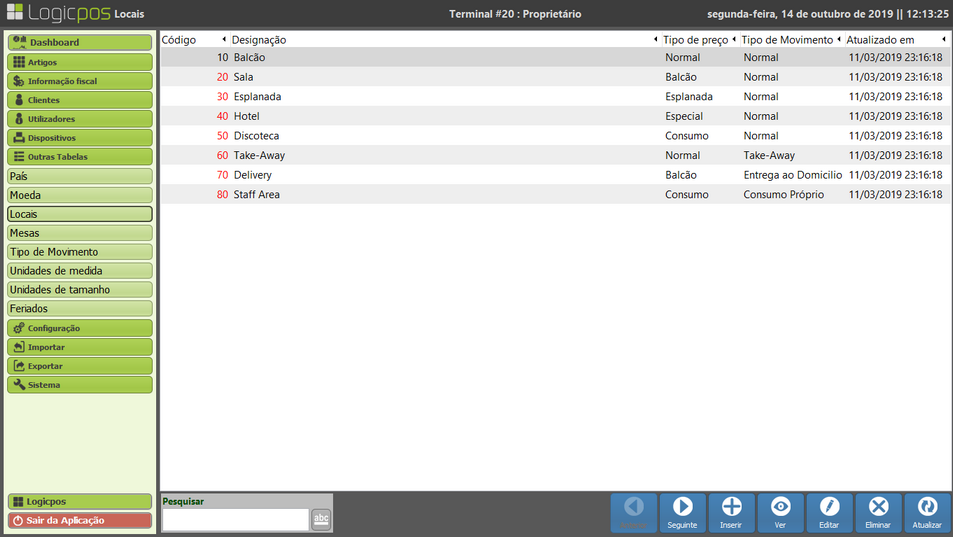953x537 pixels.
Task: Select the Tipo de Movimento menu item
Action: pos(80,252)
